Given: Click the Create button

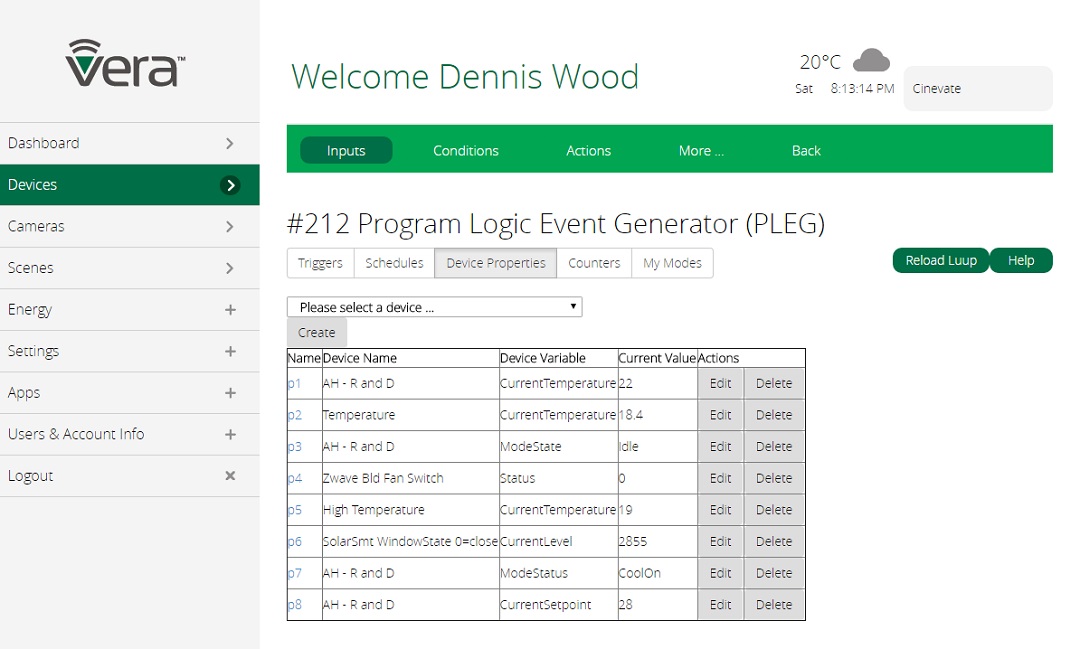Looking at the screenshot, I should [x=317, y=332].
